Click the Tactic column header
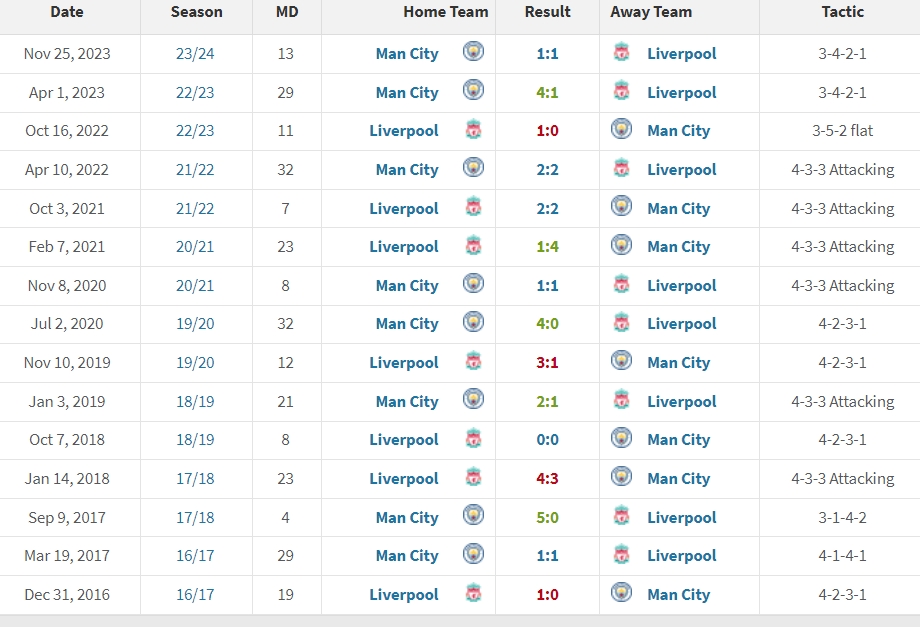Image resolution: width=920 pixels, height=627 pixels. [x=841, y=12]
